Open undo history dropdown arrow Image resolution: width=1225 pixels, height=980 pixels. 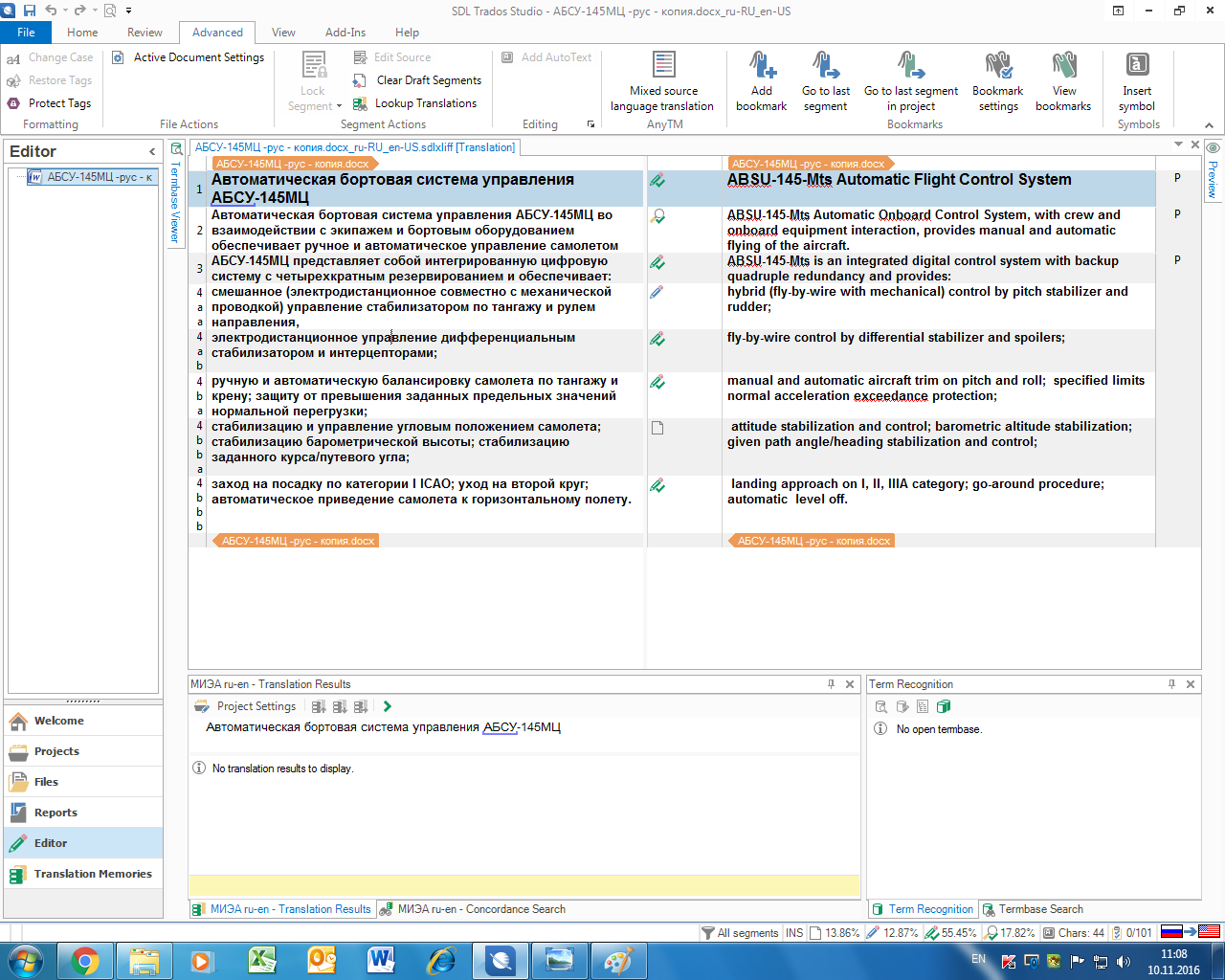tap(63, 11)
